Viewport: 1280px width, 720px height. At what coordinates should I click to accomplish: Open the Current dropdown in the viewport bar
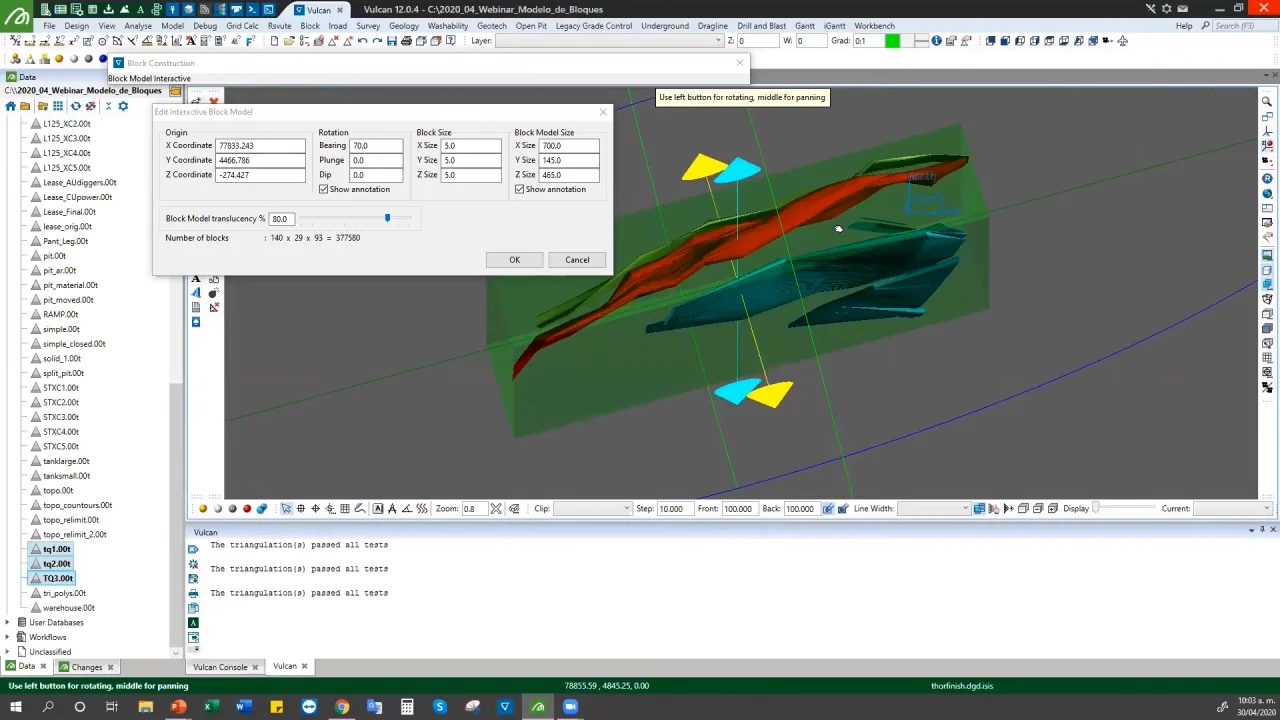(x=1267, y=509)
